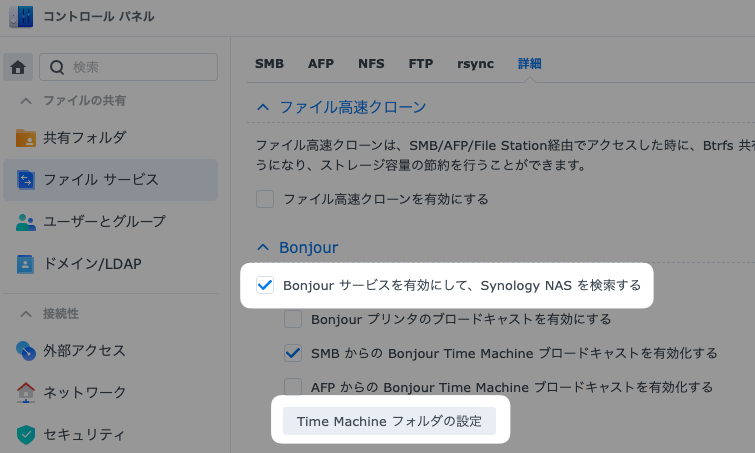The height and width of the screenshot is (453, 755).
Task: Uncheck SMB Bonjour Time Machine broadcast
Action: [293, 353]
